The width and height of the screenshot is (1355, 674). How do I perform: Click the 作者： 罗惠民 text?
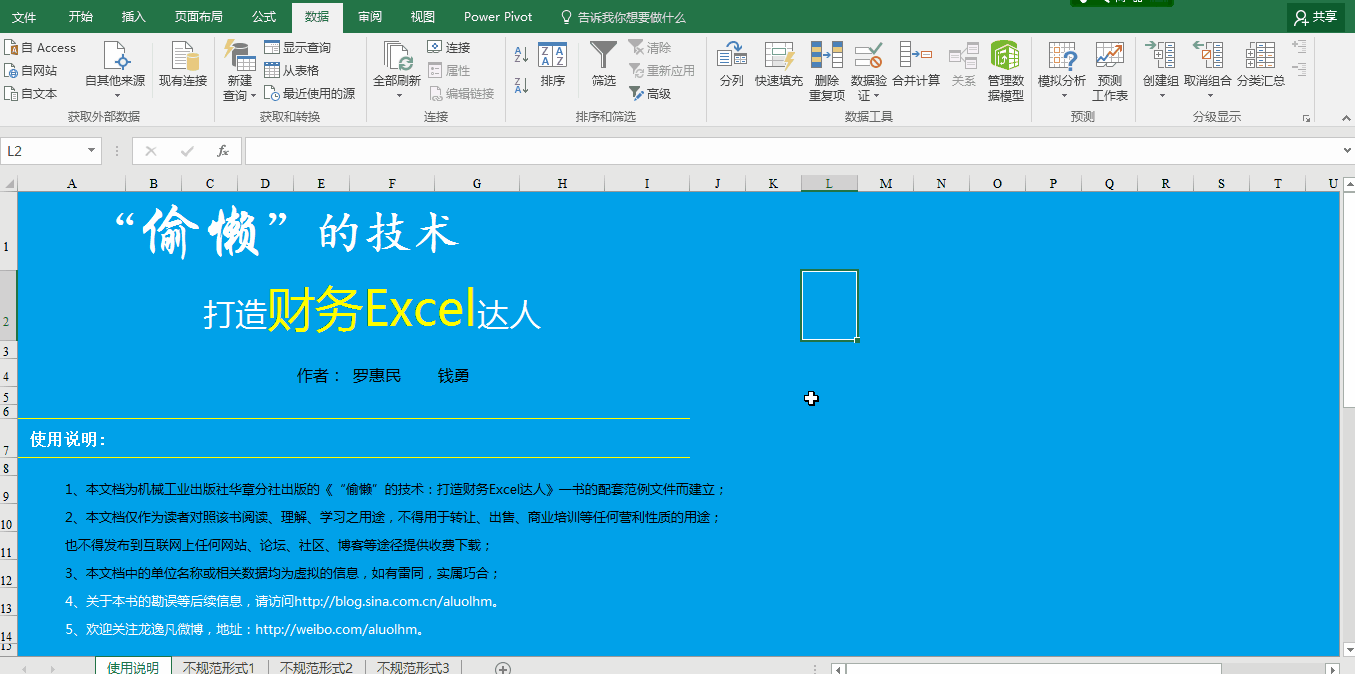click(x=349, y=376)
